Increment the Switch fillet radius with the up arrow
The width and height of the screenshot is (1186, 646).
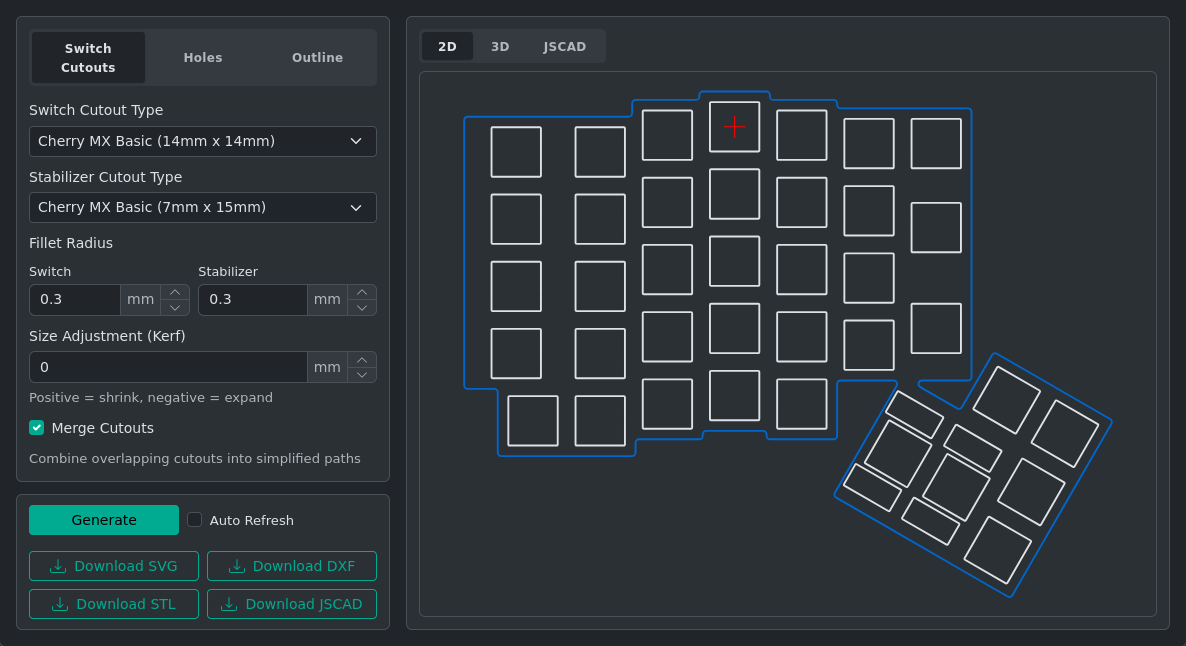[x=174, y=292]
